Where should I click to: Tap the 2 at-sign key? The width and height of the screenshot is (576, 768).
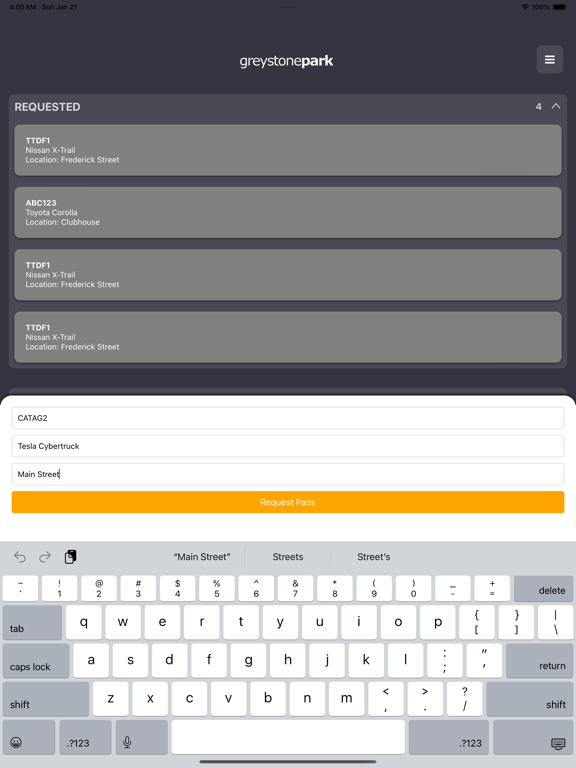(99, 588)
